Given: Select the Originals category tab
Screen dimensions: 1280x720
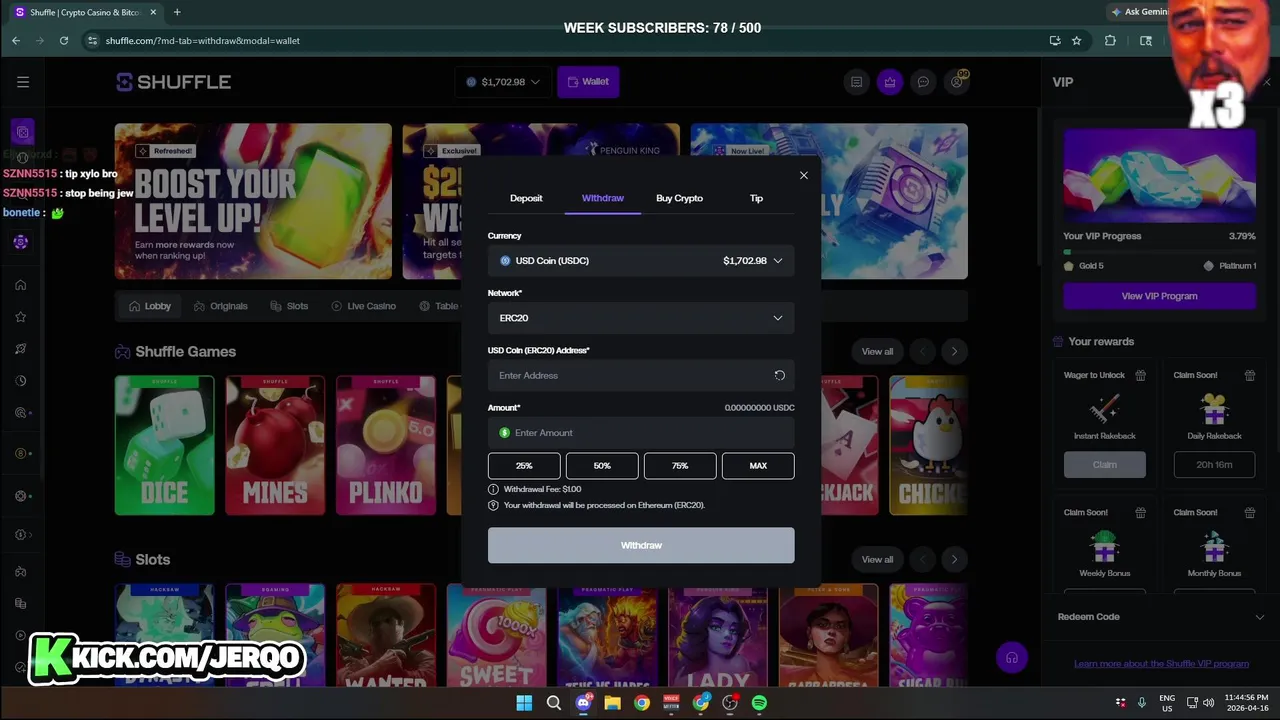Looking at the screenshot, I should [x=220, y=306].
